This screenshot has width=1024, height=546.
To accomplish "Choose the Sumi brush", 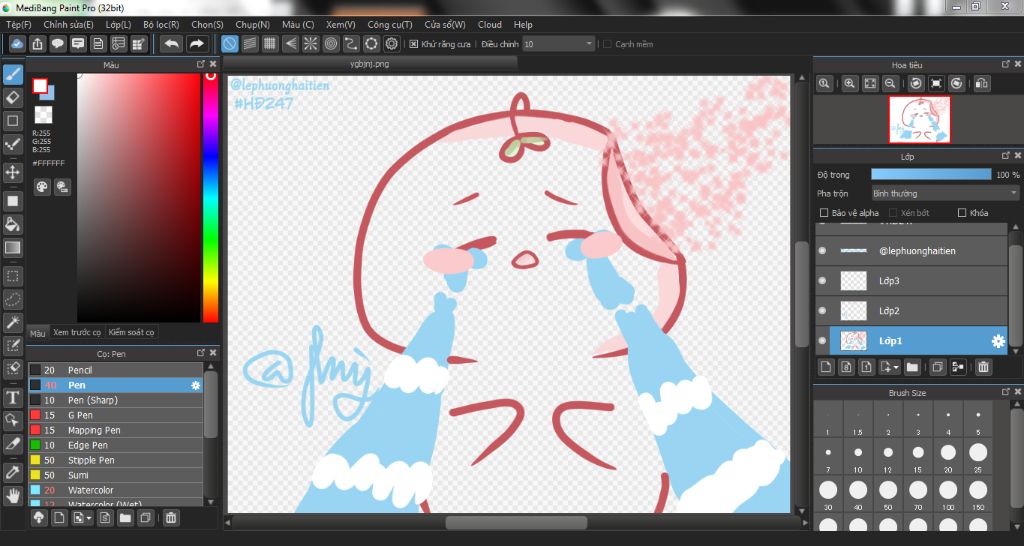I will (x=116, y=475).
